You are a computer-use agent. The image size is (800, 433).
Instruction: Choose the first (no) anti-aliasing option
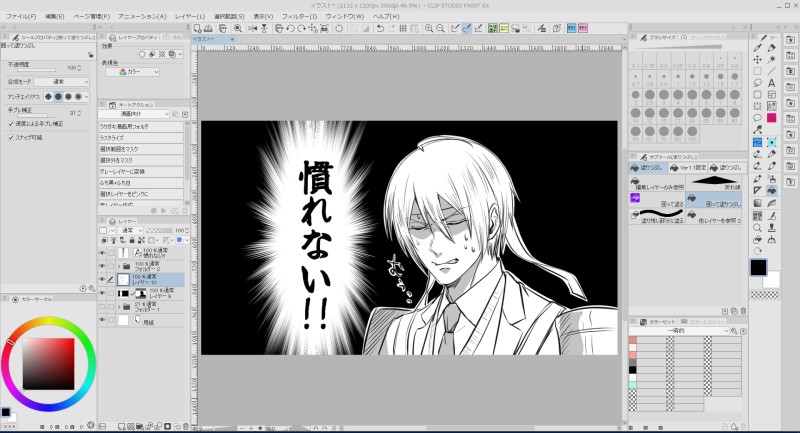(48, 96)
